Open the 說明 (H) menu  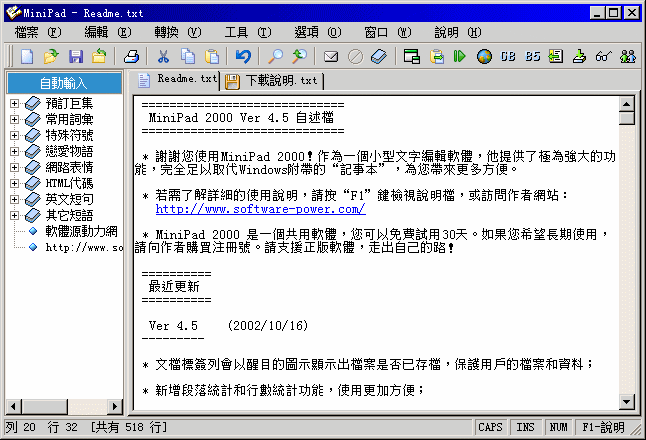[x=458, y=32]
